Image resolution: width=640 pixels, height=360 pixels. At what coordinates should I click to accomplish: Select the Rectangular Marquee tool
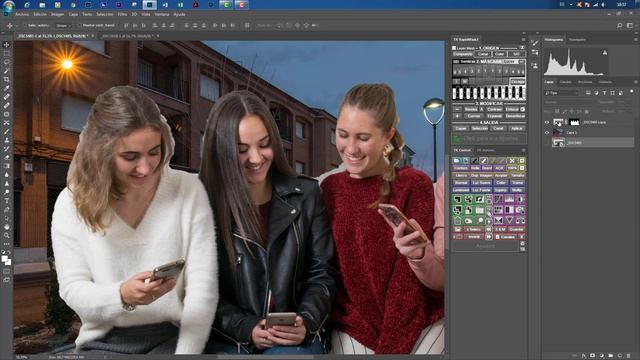7,53
